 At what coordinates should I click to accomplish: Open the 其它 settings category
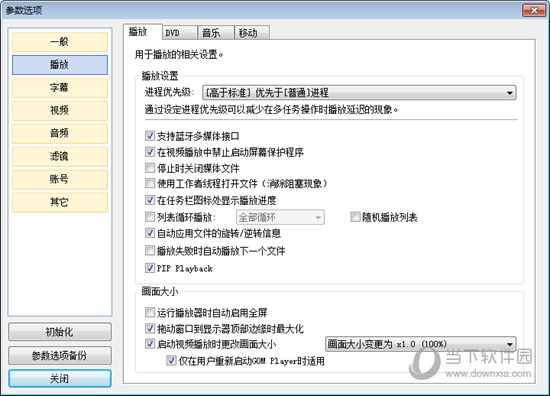(60, 202)
